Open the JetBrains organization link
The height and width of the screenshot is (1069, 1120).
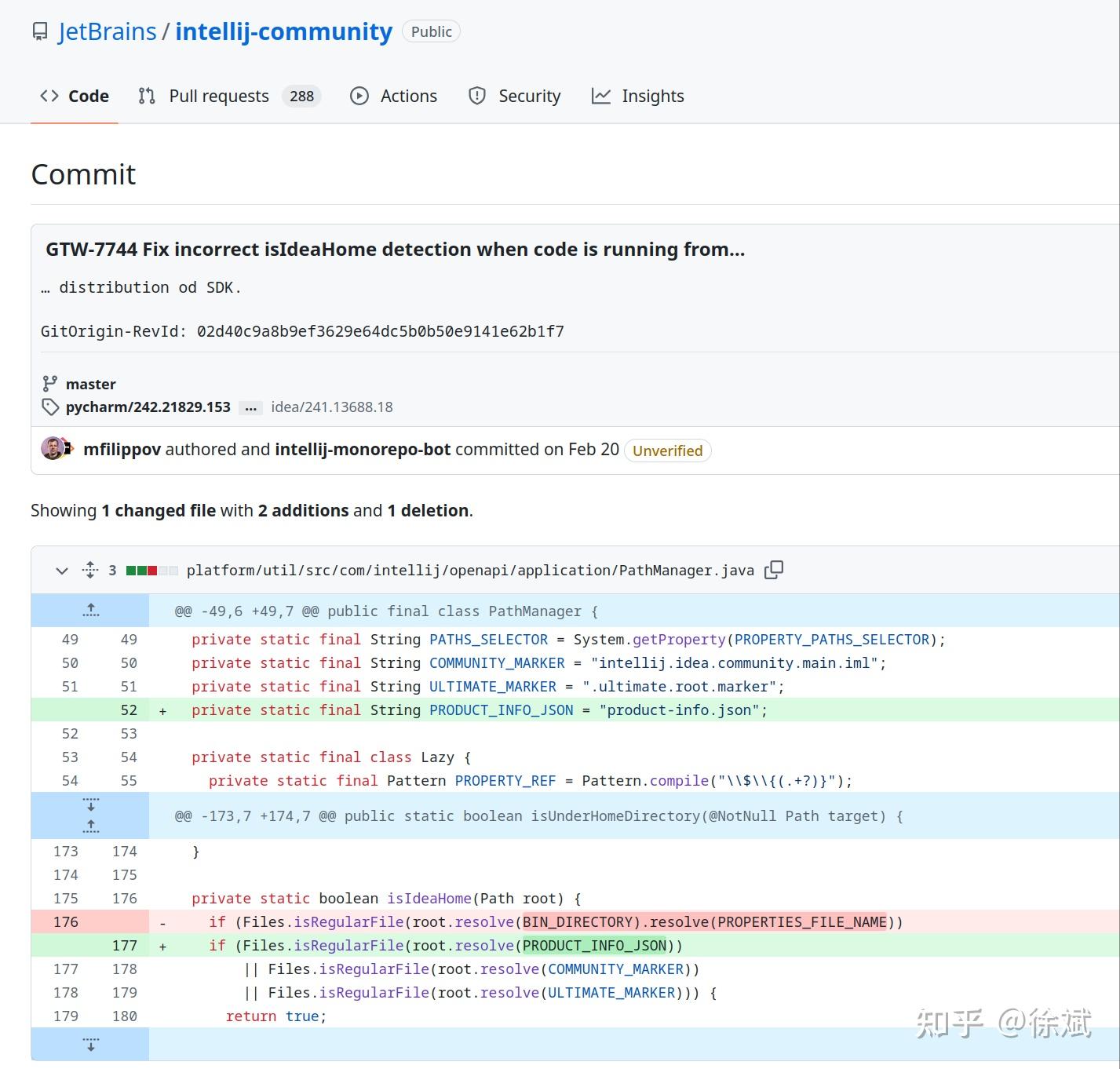tap(107, 31)
